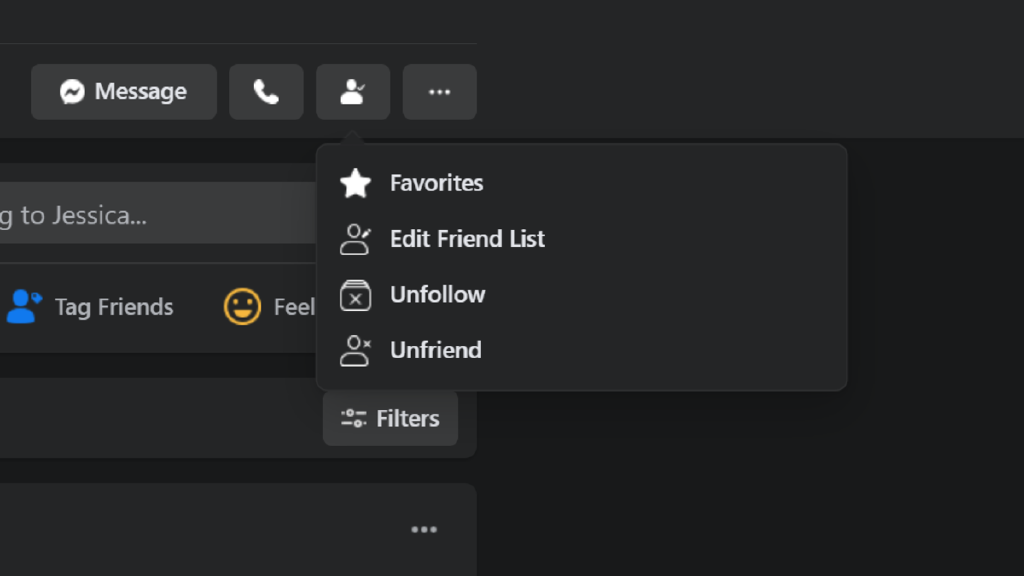Click the Filters button
The width and height of the screenshot is (1024, 576).
tap(390, 418)
